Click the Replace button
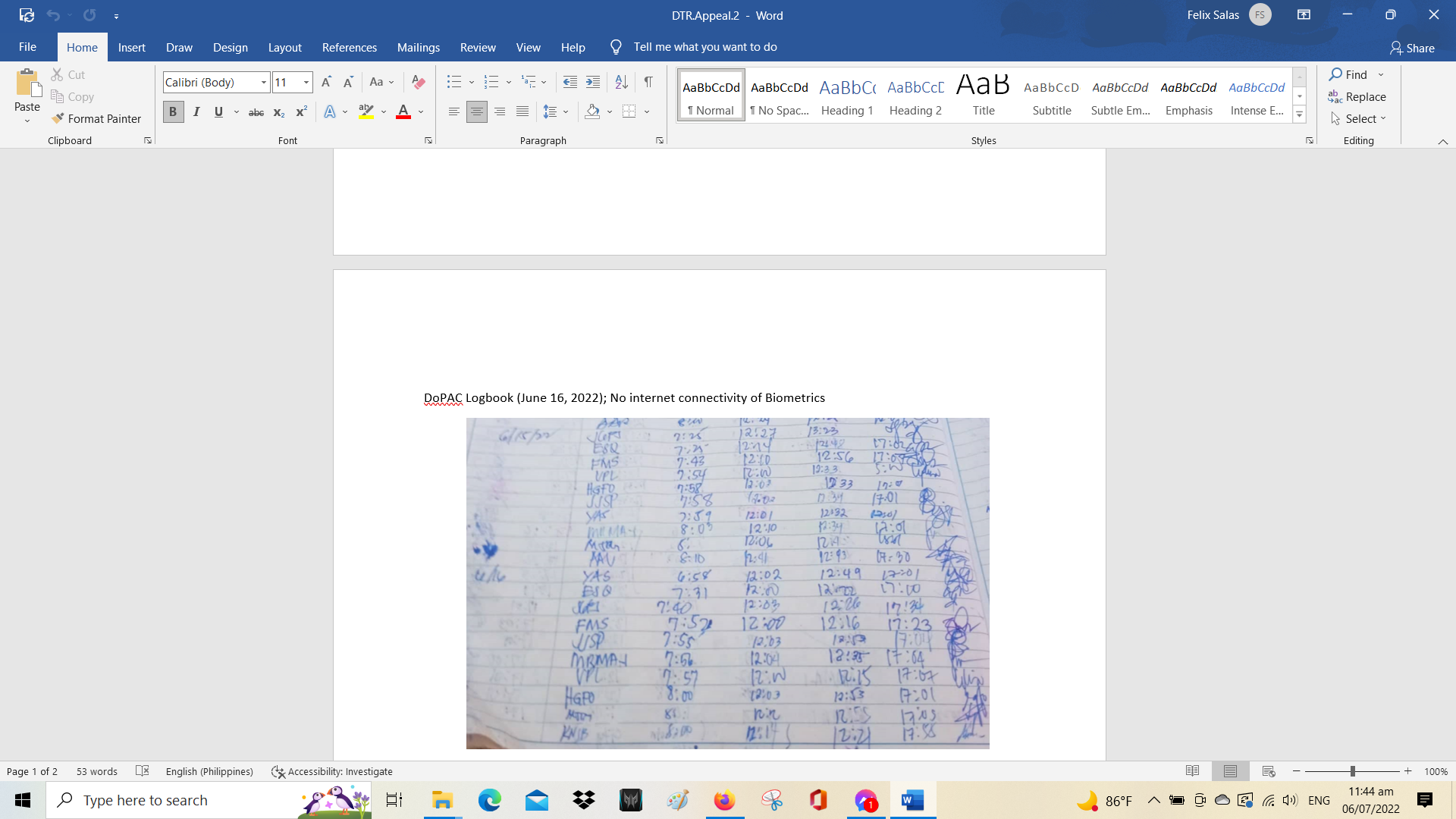Viewport: 1456px width, 819px height. (1357, 96)
